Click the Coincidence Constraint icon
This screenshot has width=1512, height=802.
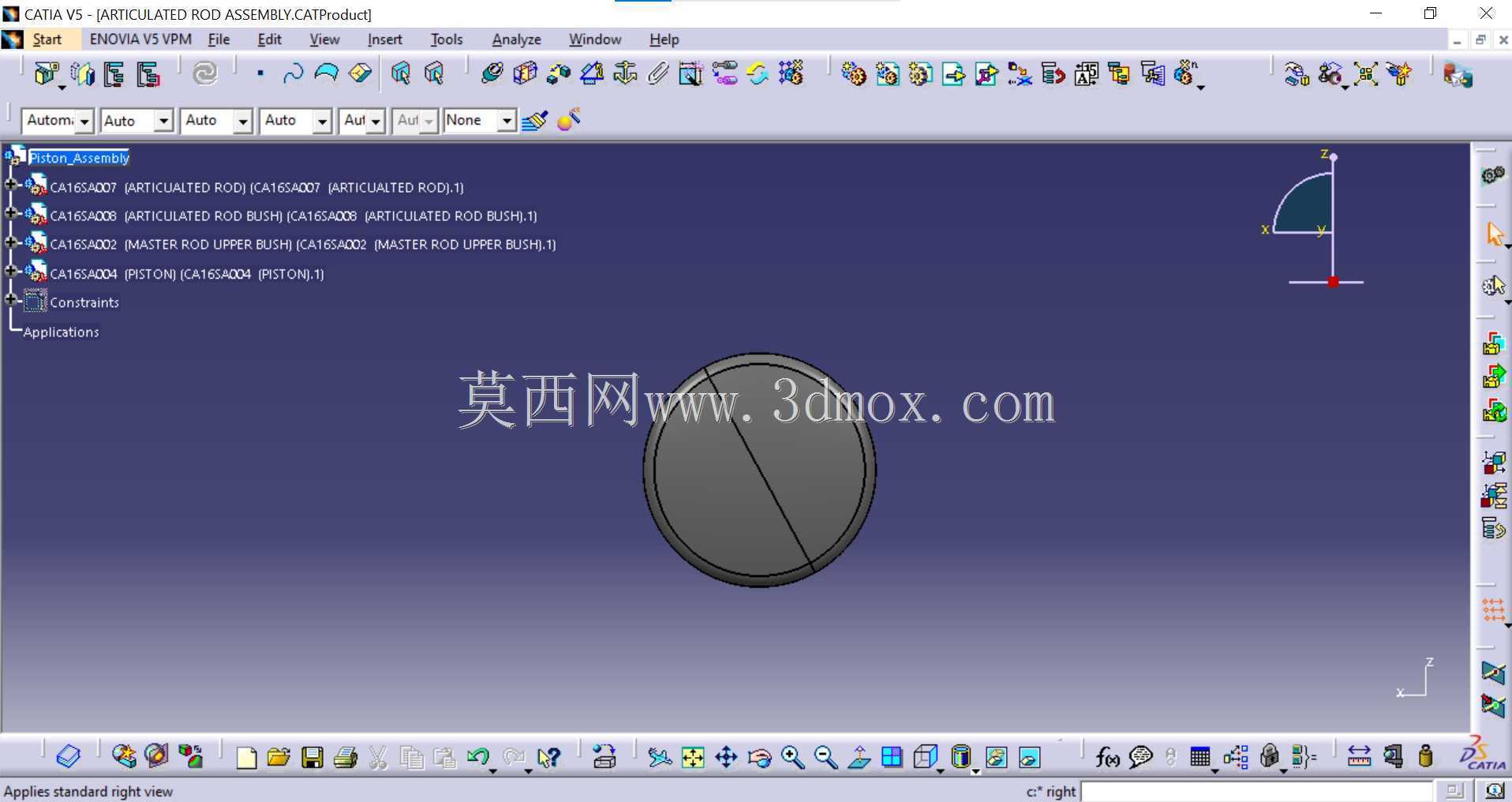coord(492,74)
